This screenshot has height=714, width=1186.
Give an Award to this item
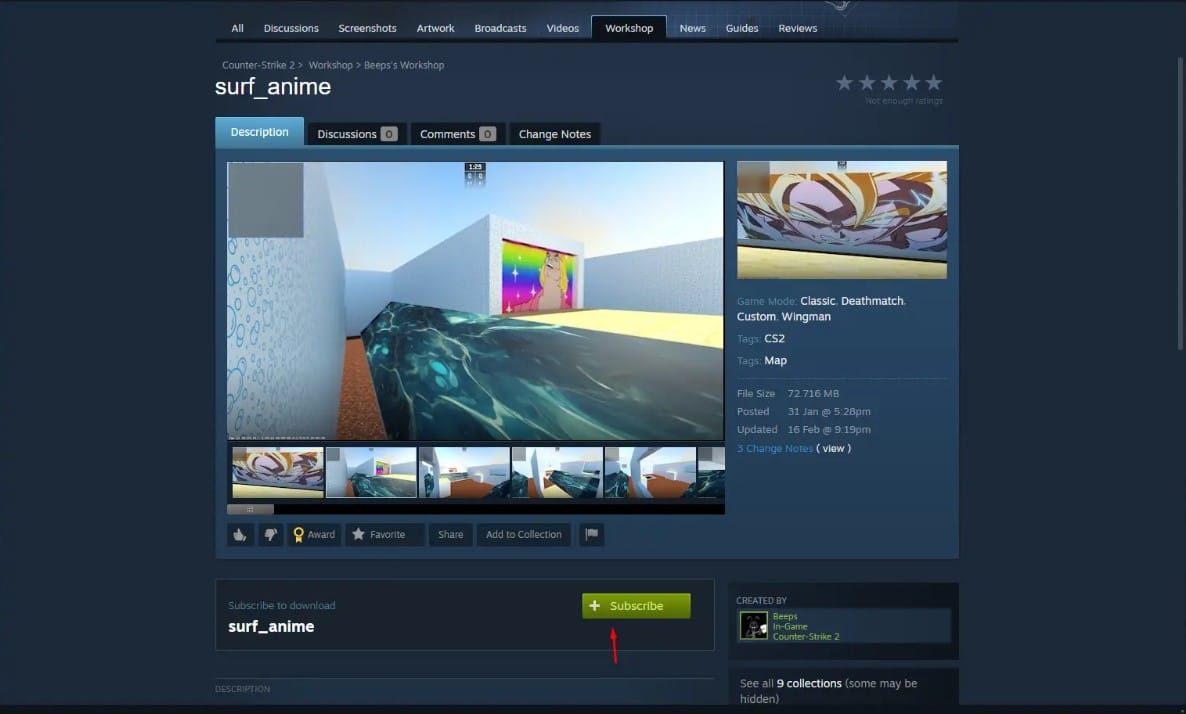click(x=314, y=535)
